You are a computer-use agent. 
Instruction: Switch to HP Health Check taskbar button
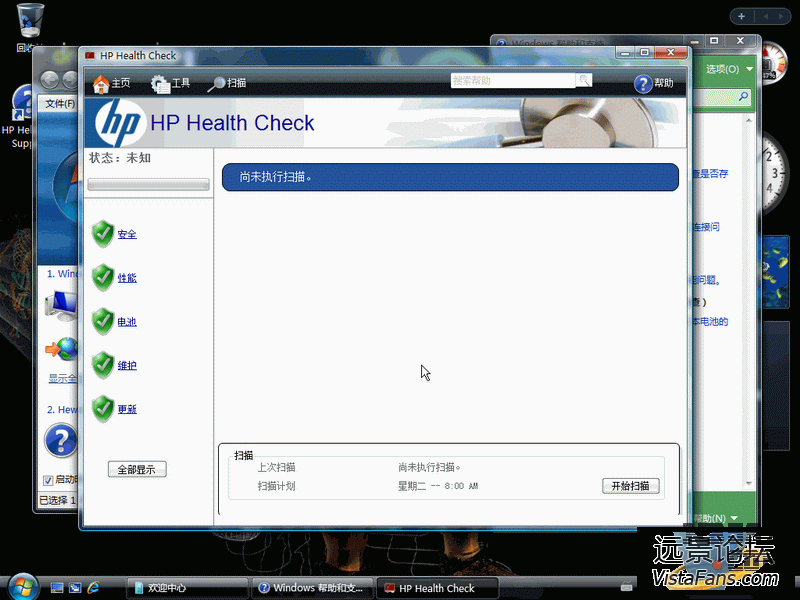click(x=437, y=588)
